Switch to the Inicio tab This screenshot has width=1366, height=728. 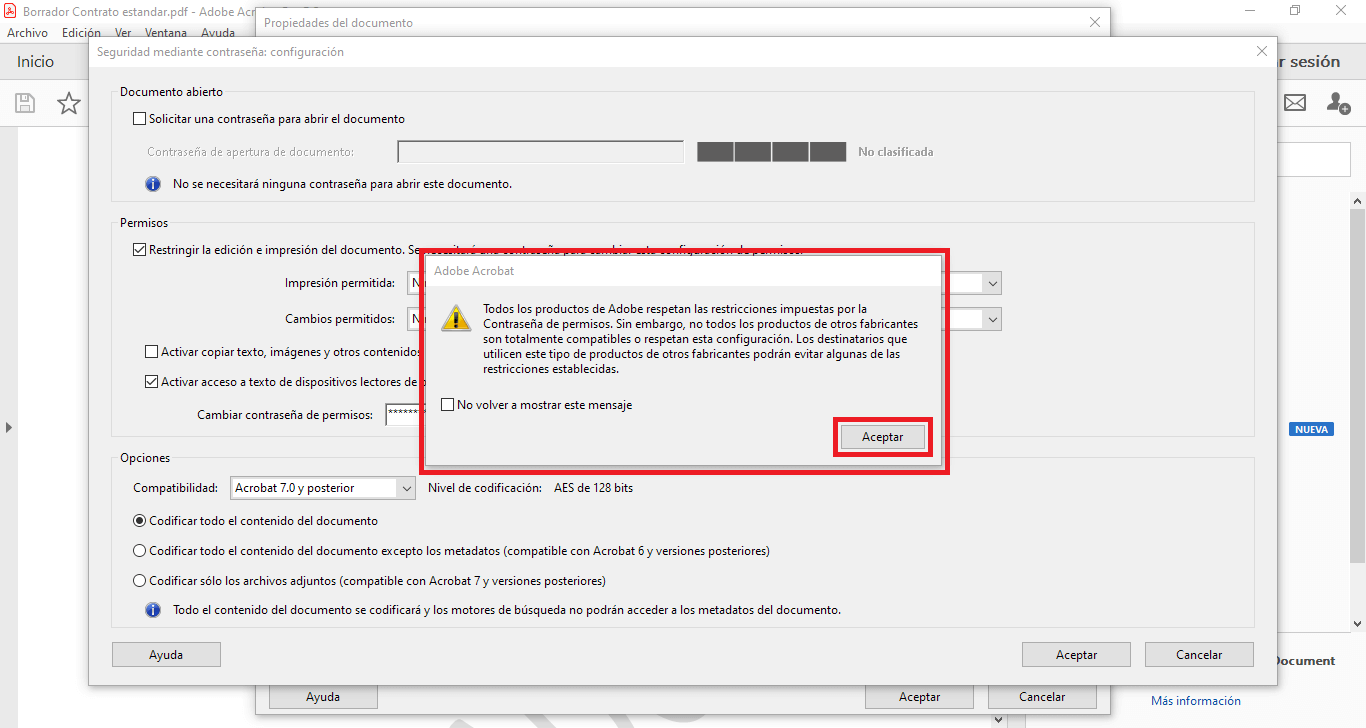coord(36,62)
